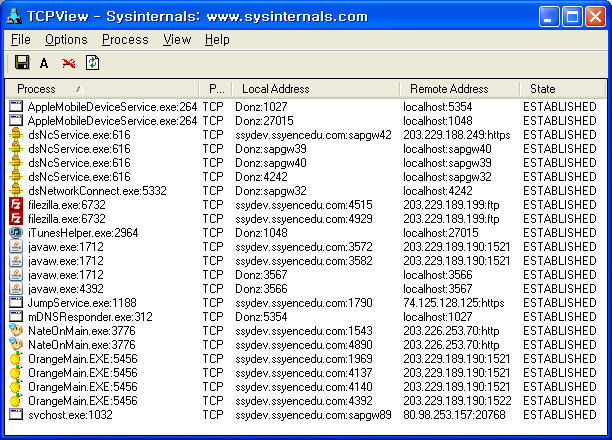Image resolution: width=612 pixels, height=440 pixels.
Task: Click NateOnMain icon on port 1543 row
Action: click(x=16, y=330)
